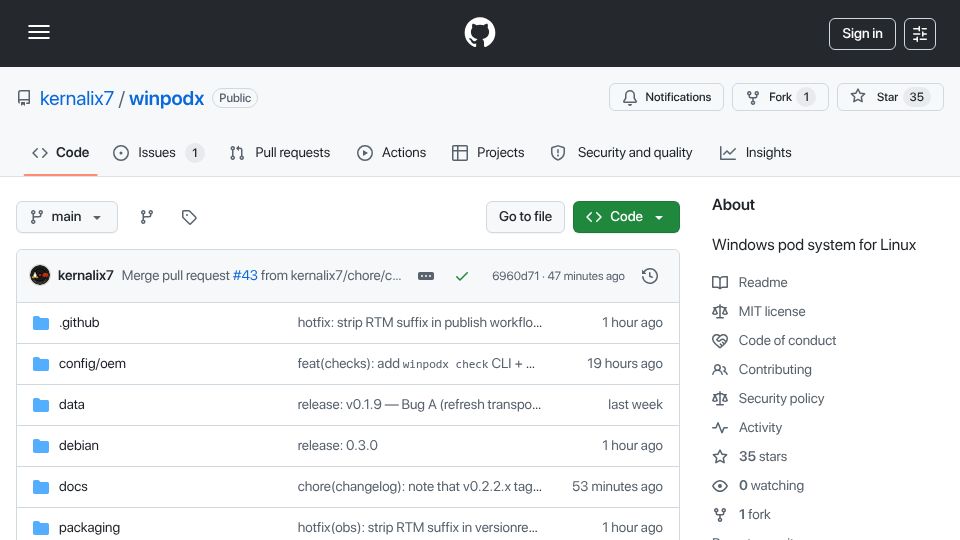Expand the main branch dropdown
960x540 pixels.
pos(67,217)
